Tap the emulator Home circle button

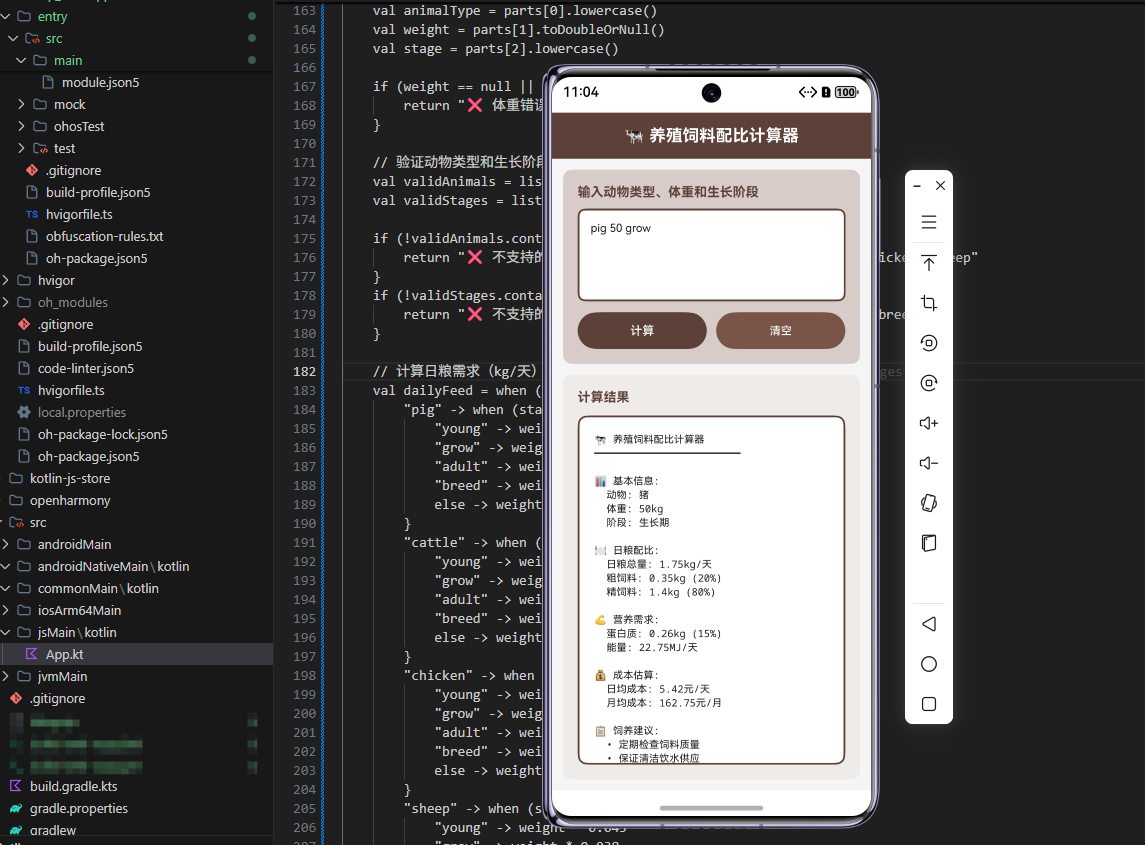[x=928, y=664]
